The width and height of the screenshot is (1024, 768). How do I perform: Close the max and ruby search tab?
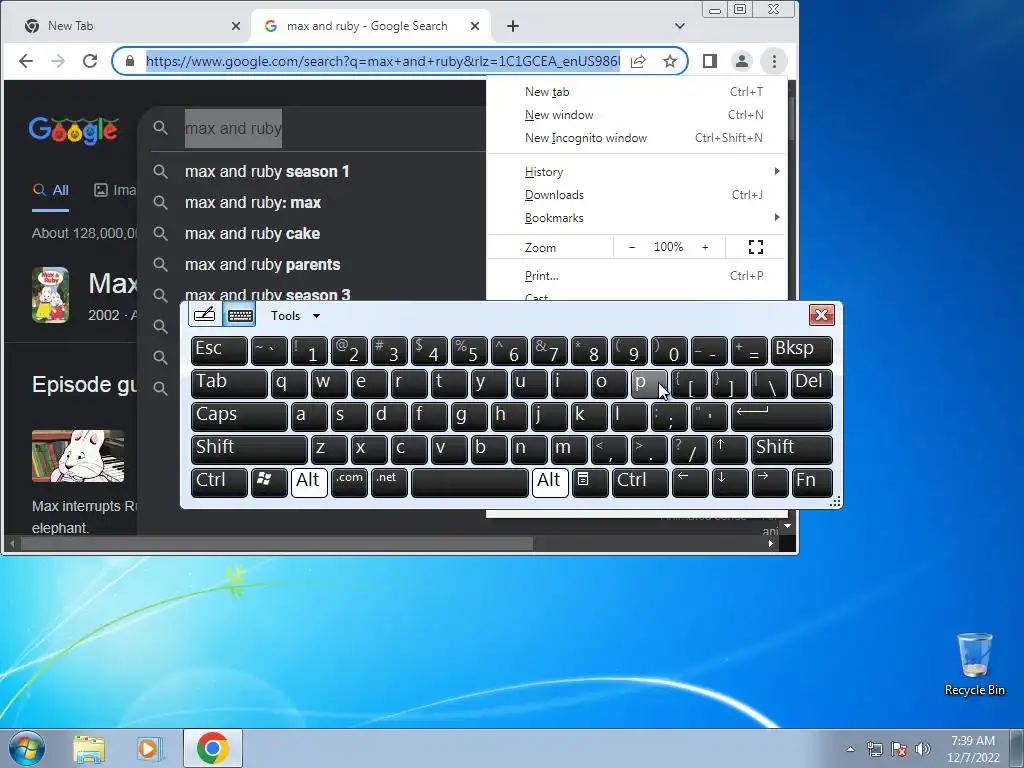click(475, 26)
